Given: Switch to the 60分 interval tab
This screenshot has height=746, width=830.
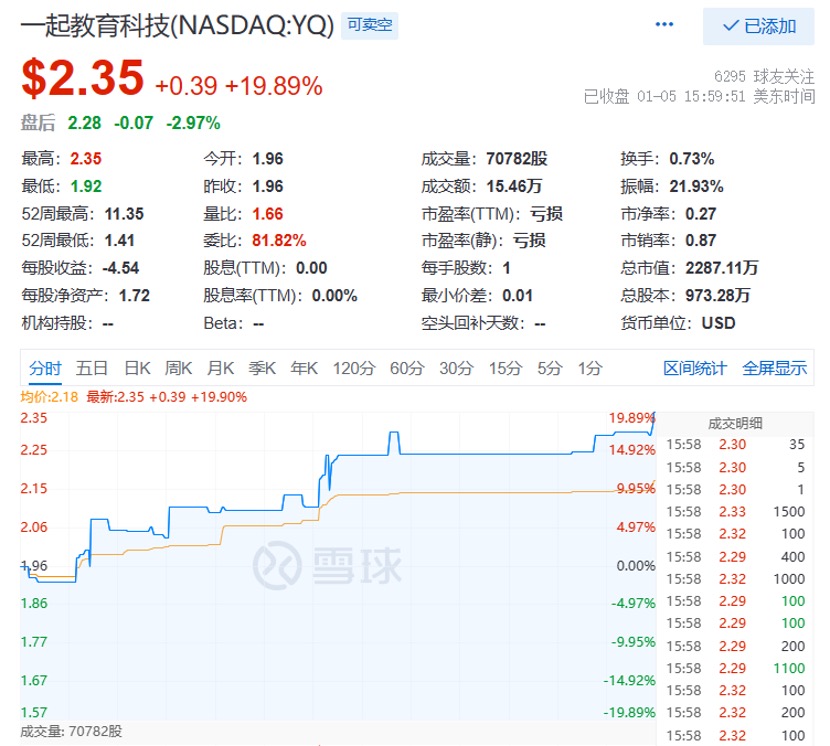Looking at the screenshot, I should click(x=407, y=368).
